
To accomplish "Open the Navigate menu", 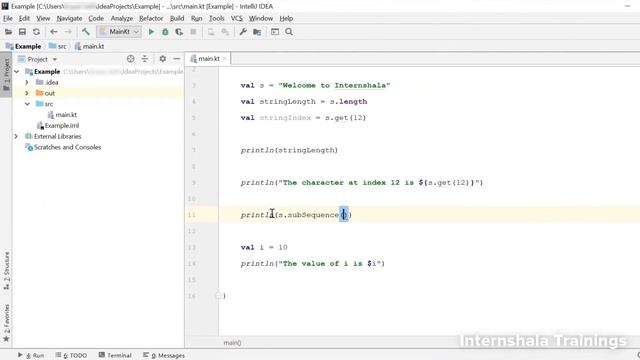I will point(69,18).
